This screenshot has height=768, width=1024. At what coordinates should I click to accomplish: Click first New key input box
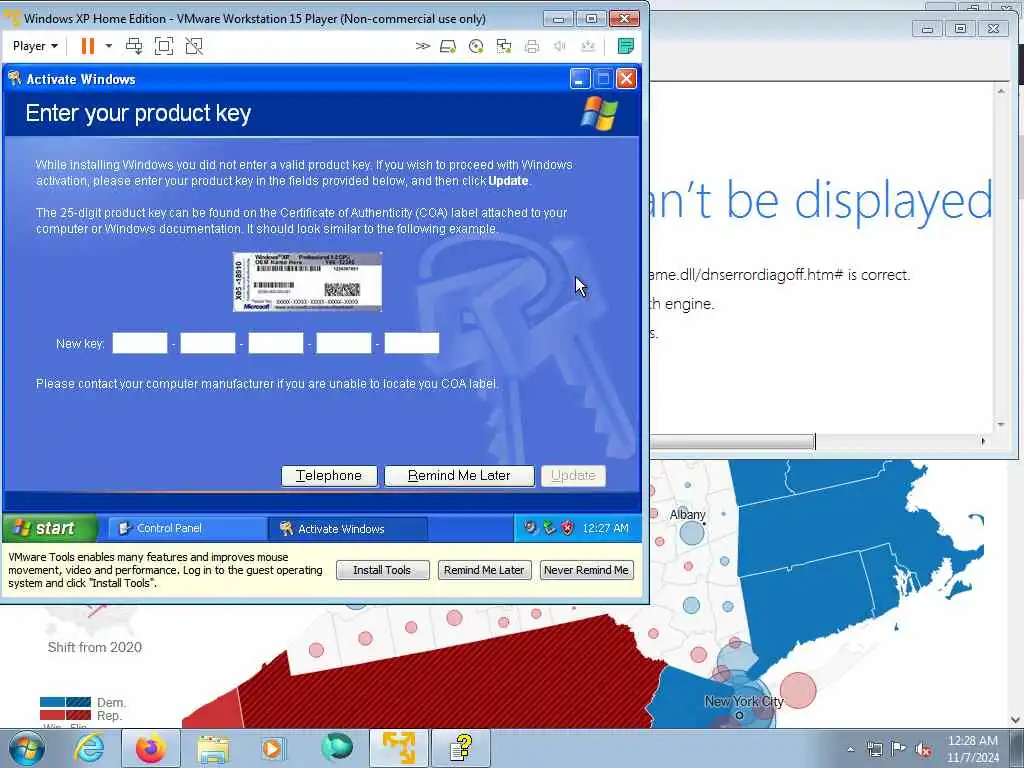pos(140,343)
